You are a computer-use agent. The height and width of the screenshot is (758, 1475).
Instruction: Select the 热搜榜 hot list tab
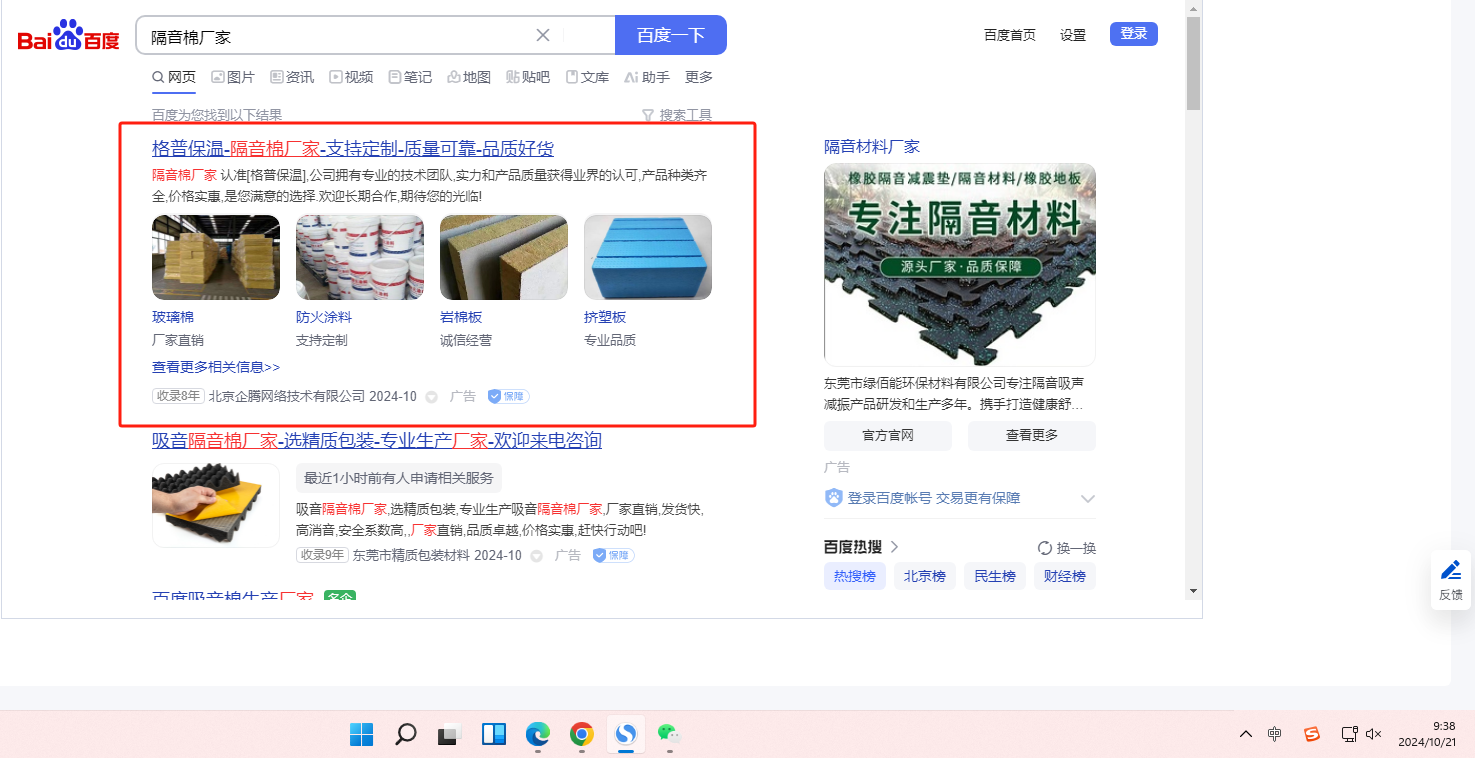(x=855, y=576)
